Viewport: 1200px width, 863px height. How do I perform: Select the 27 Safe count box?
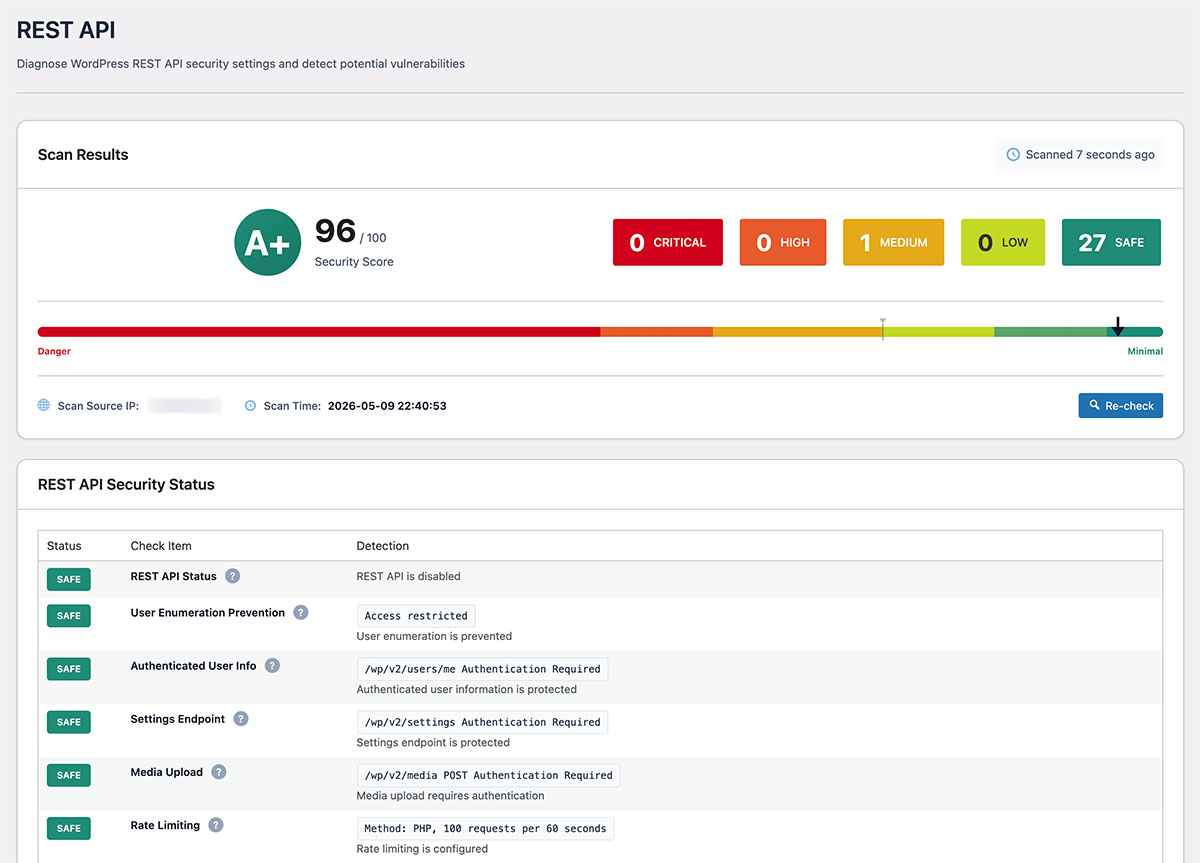(x=1111, y=242)
